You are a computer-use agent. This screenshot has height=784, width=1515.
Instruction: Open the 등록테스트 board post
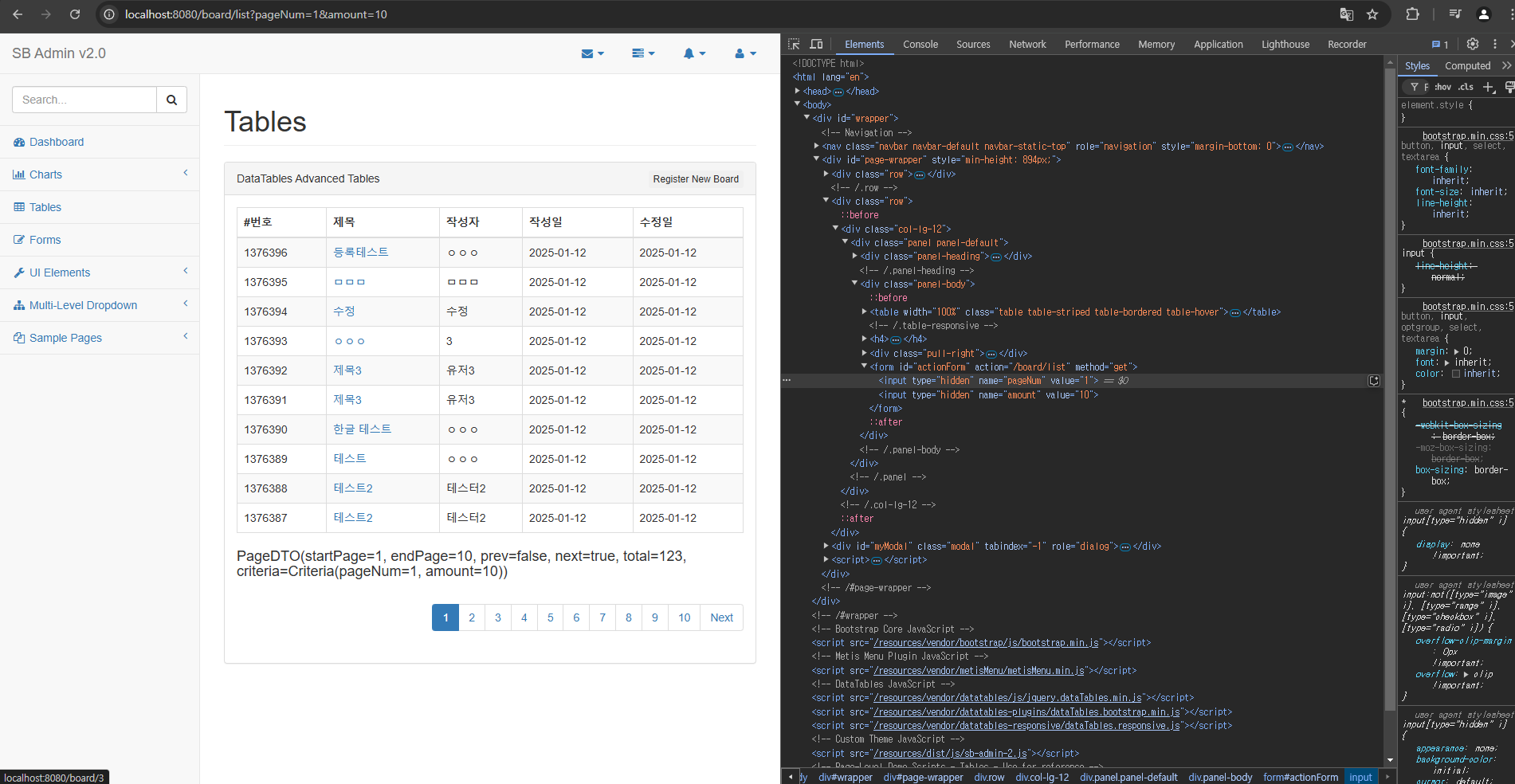[361, 252]
